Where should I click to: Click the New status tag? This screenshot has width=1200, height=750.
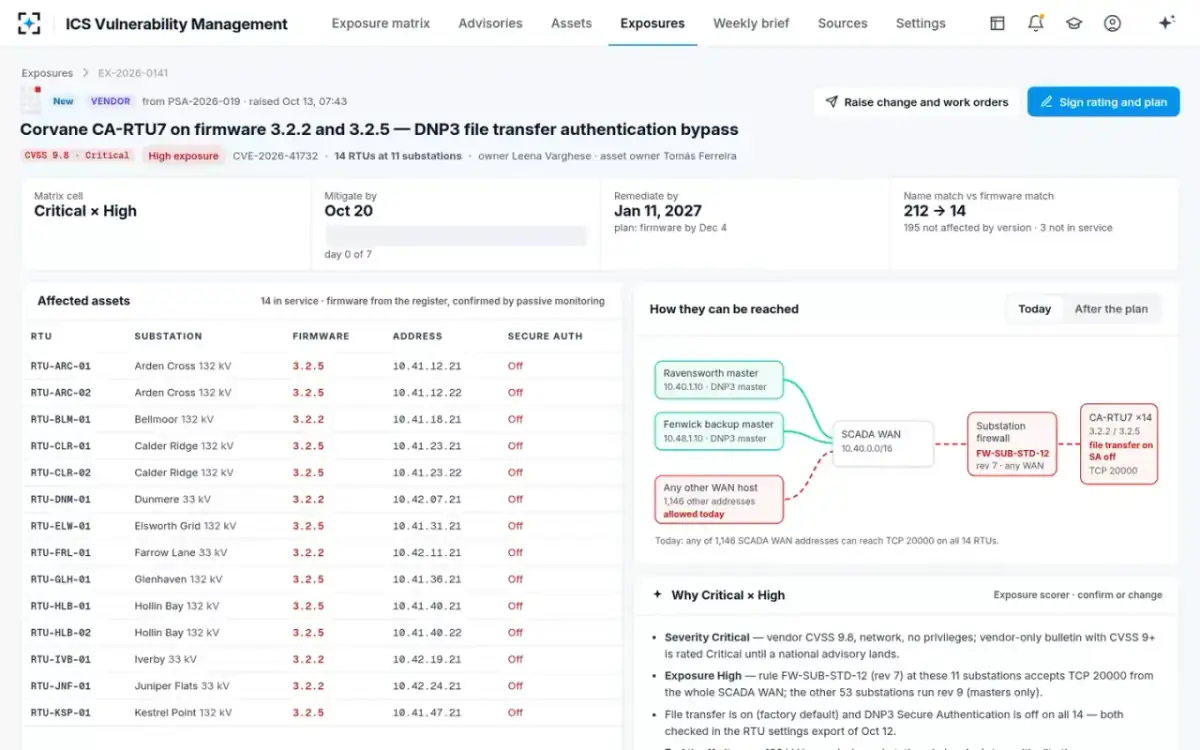point(63,101)
